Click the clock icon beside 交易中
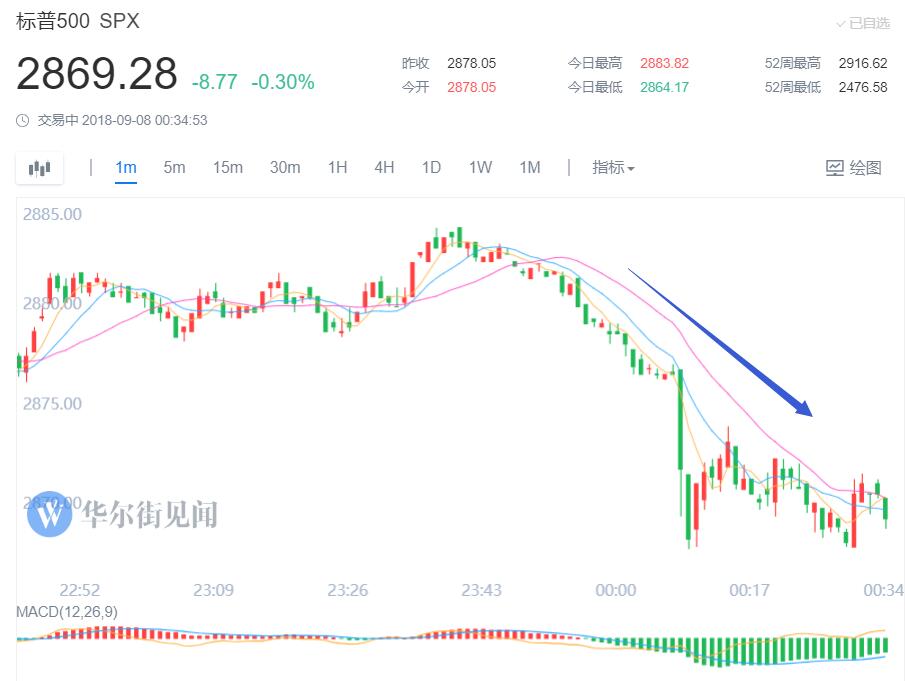 pos(23,121)
